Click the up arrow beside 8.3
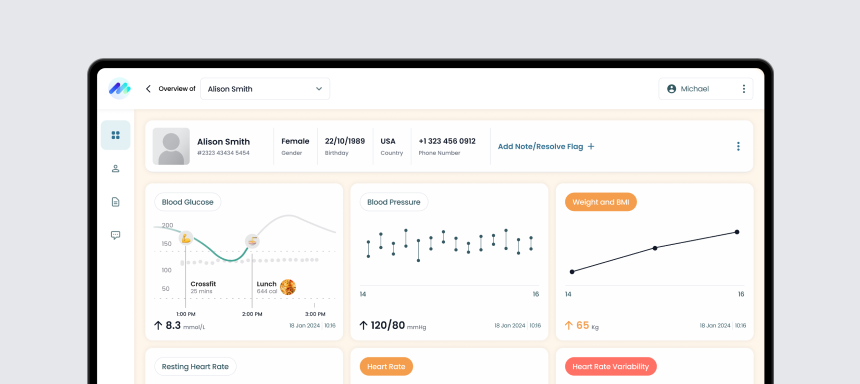Viewport: 860px width, 384px height. (159, 326)
